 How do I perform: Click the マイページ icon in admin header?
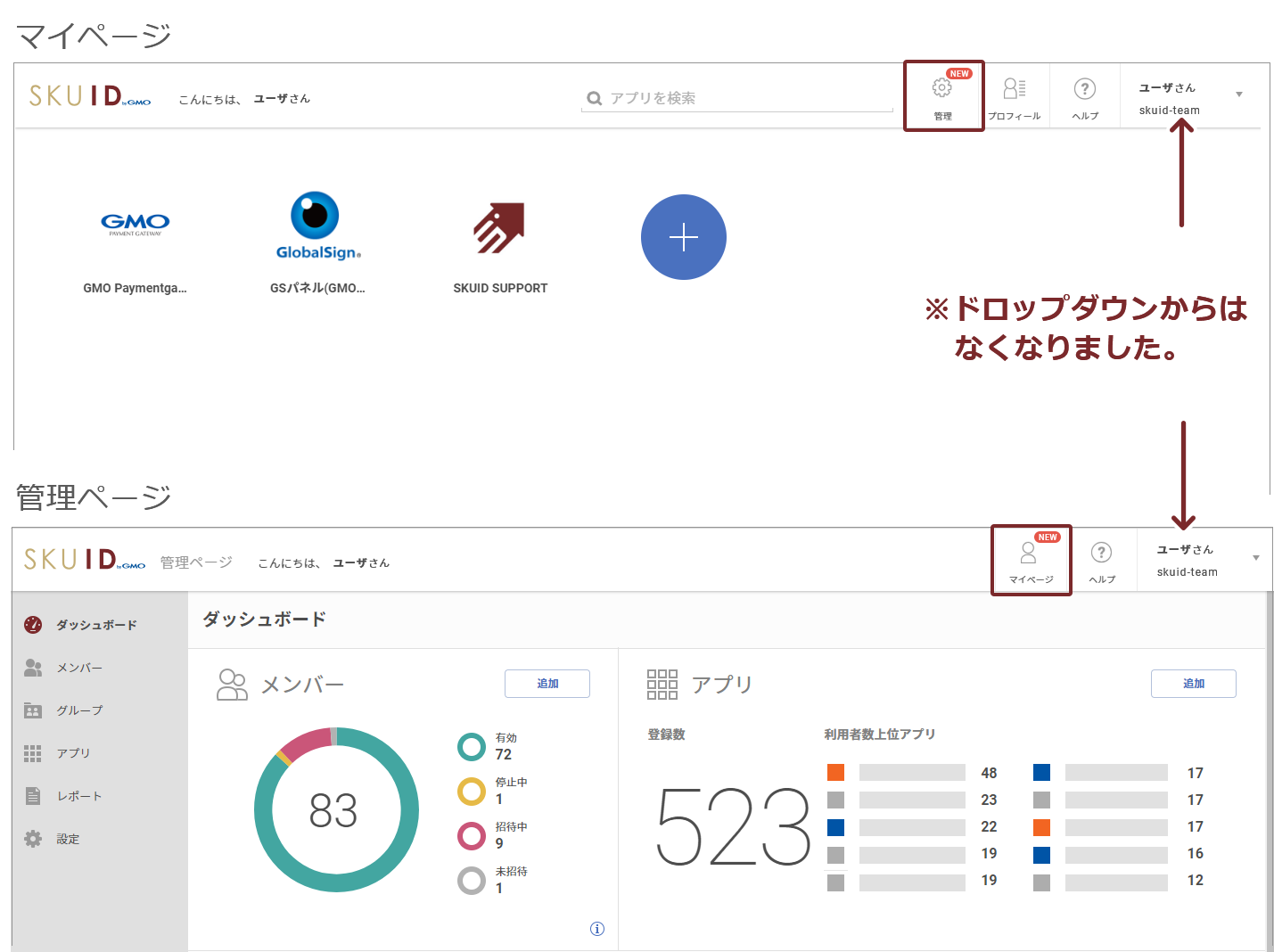click(1029, 554)
